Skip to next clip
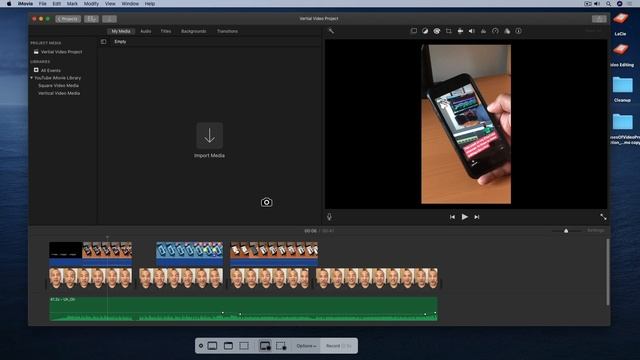The width and height of the screenshot is (640, 360). click(x=477, y=217)
